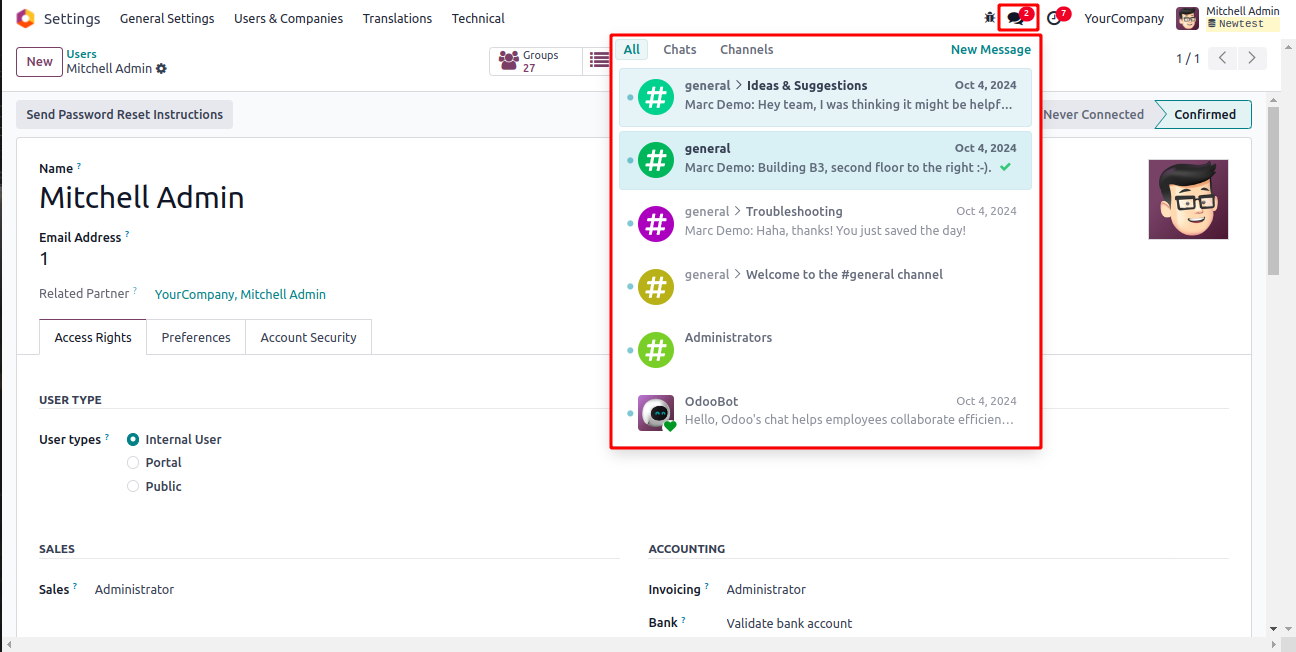
Task: Open the debug bug icon menu
Action: (990, 18)
